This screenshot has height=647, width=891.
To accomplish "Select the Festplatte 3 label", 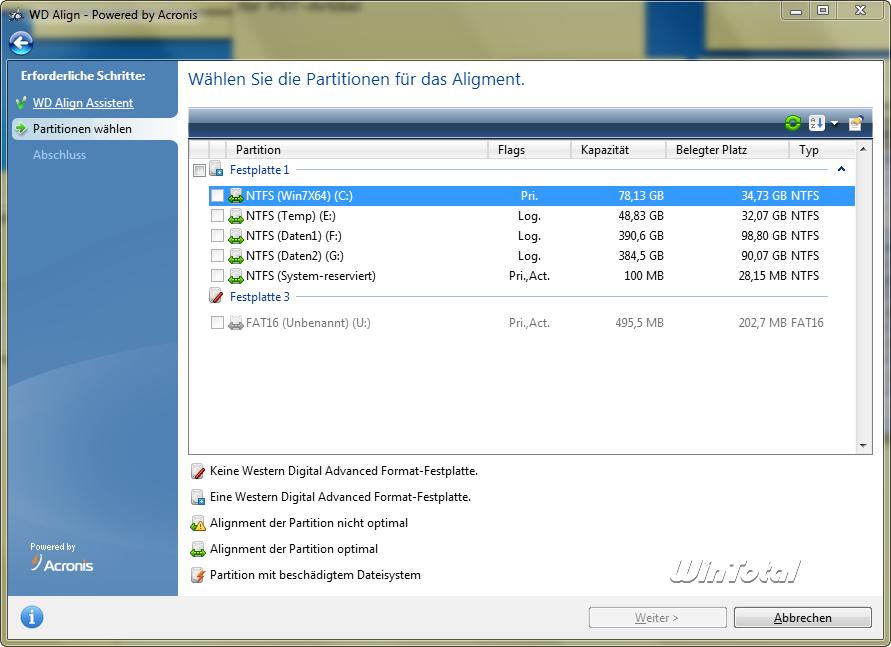I will 260,297.
